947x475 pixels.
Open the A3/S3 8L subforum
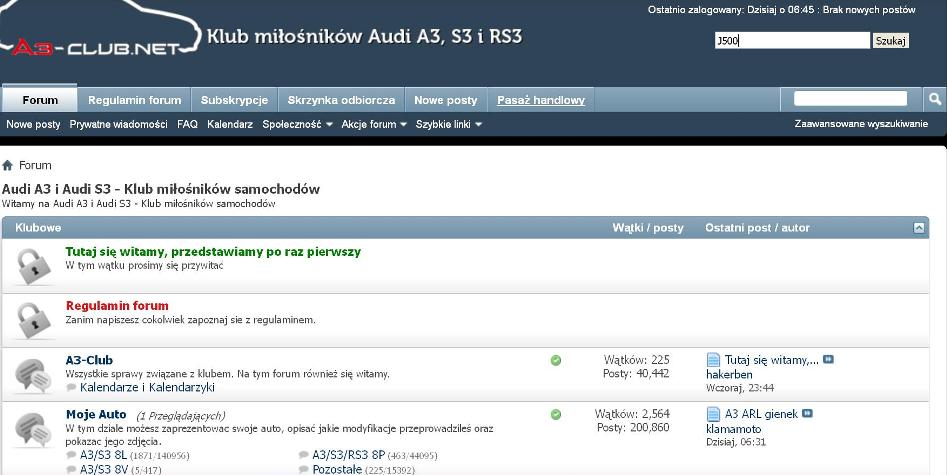103,455
